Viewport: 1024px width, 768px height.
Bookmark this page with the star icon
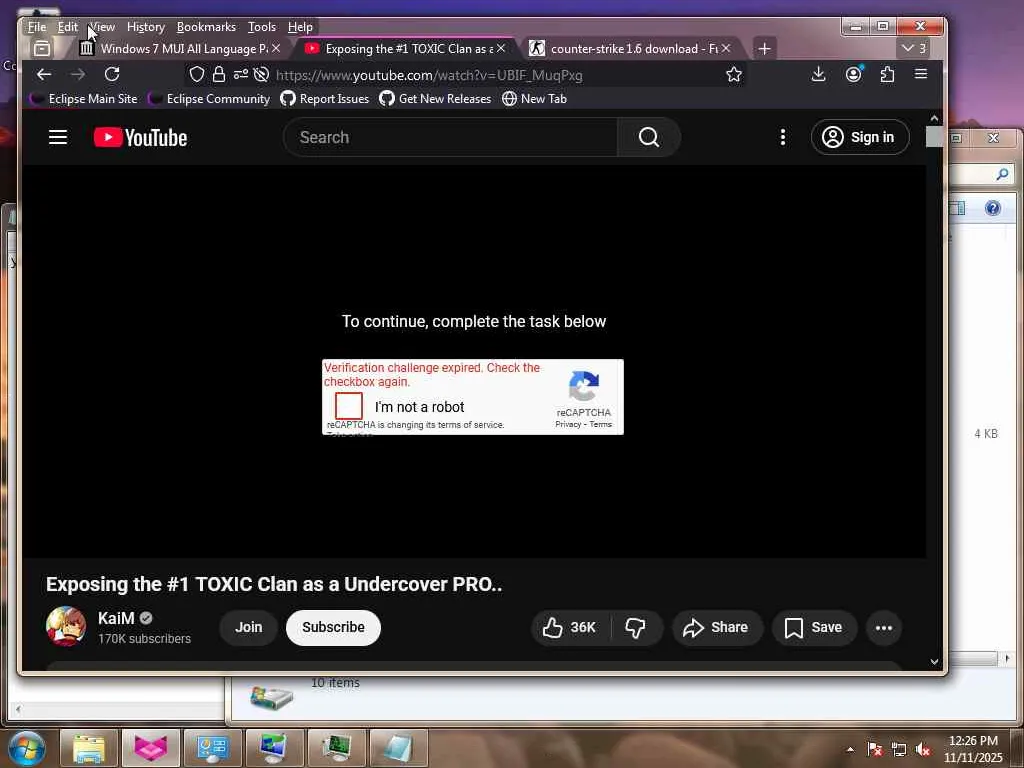click(734, 74)
